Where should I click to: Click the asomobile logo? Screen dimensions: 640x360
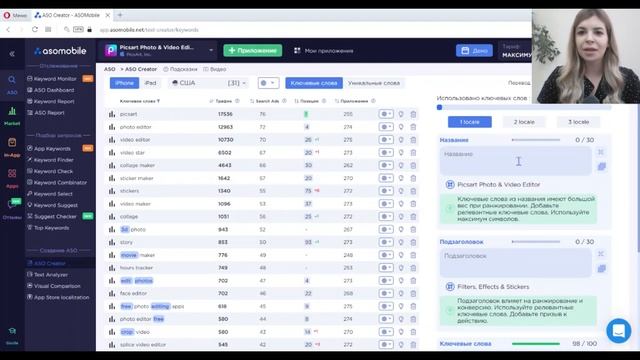click(60, 51)
